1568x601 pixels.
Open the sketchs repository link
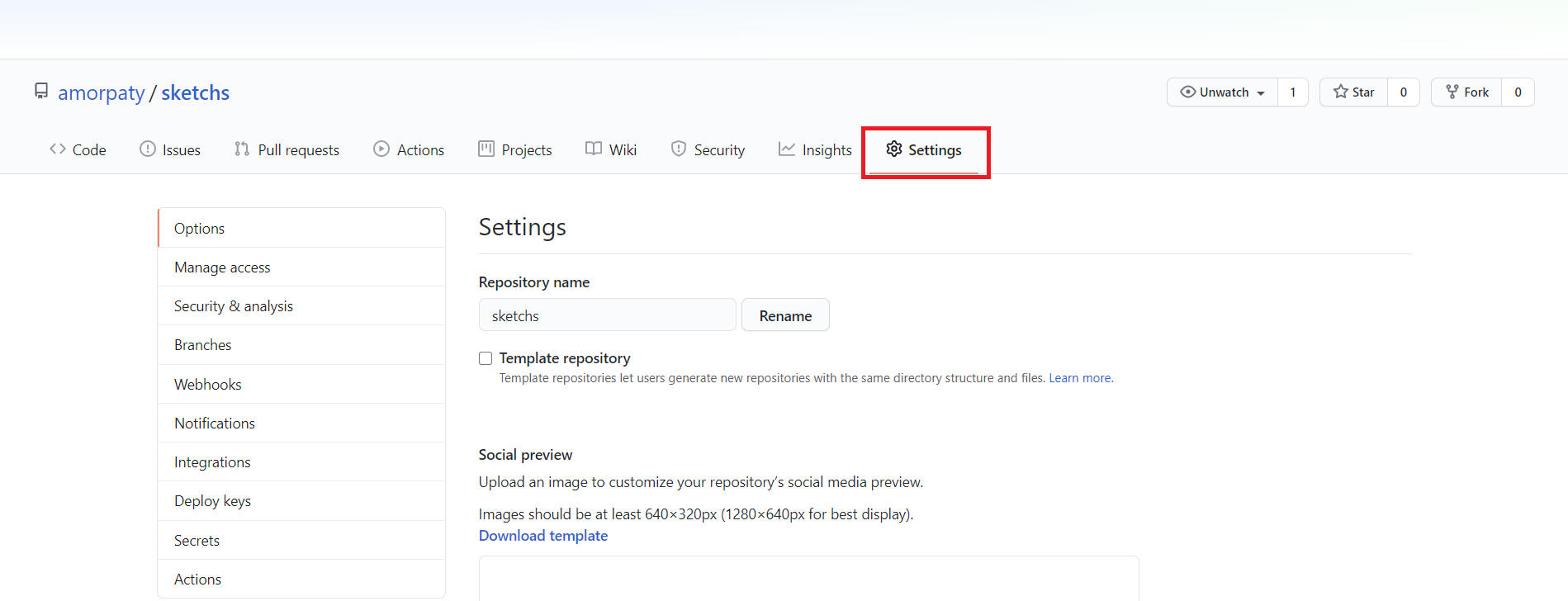click(196, 93)
